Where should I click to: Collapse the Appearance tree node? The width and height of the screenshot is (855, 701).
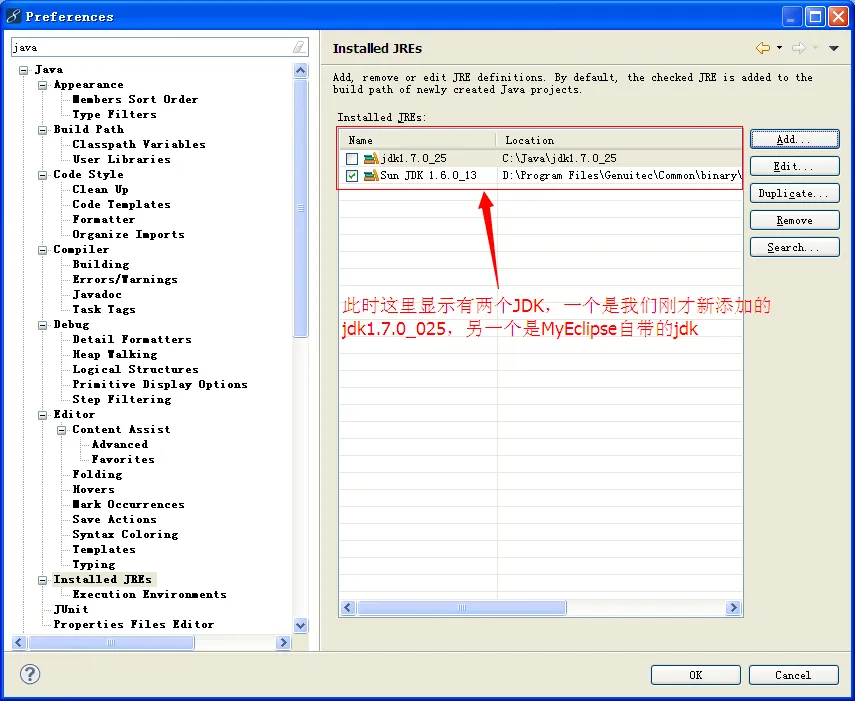click(43, 85)
